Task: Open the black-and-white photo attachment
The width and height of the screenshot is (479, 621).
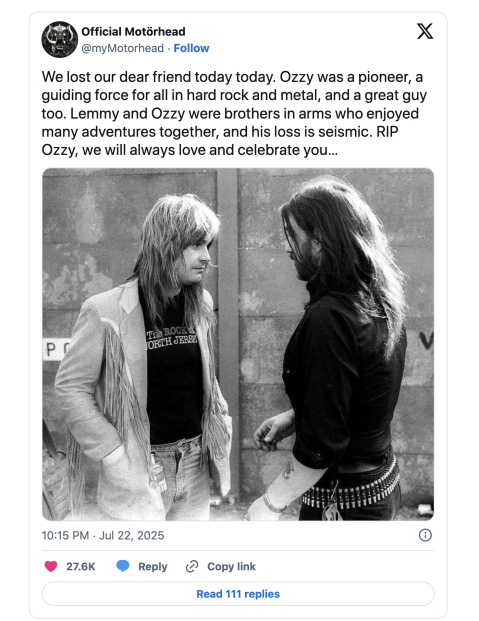Action: [238, 344]
